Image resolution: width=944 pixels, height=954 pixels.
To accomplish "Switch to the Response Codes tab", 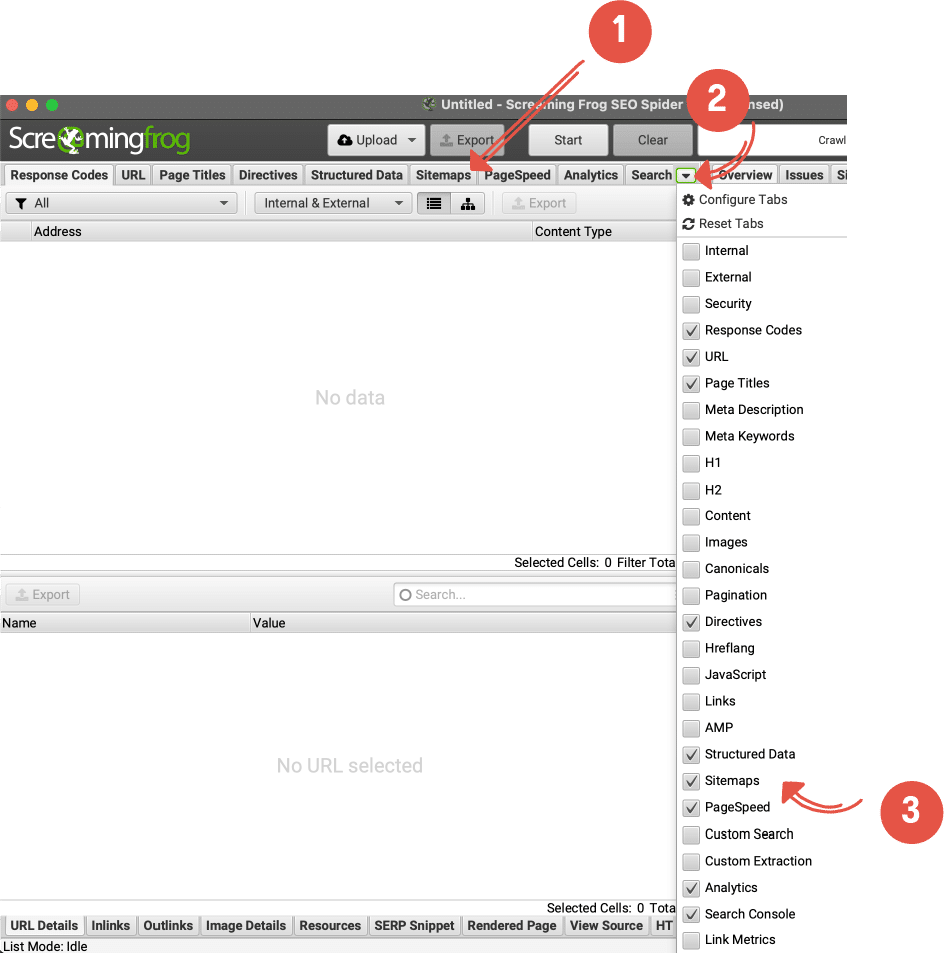I will [59, 175].
